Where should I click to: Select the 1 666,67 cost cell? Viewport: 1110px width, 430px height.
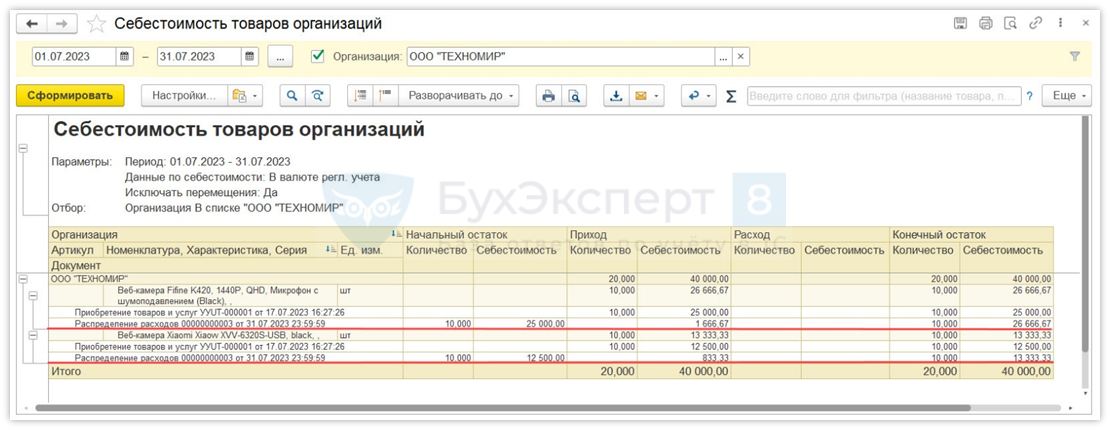(684, 323)
